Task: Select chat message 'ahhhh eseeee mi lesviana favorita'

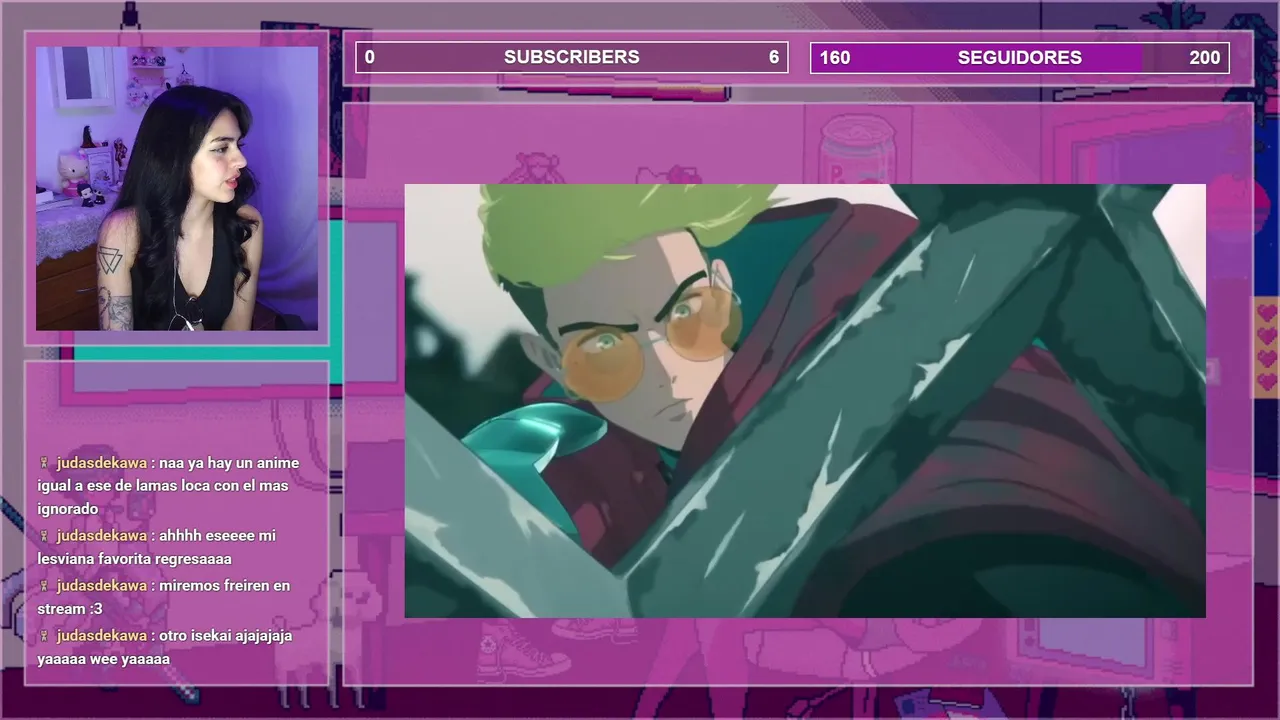Action: coord(157,547)
